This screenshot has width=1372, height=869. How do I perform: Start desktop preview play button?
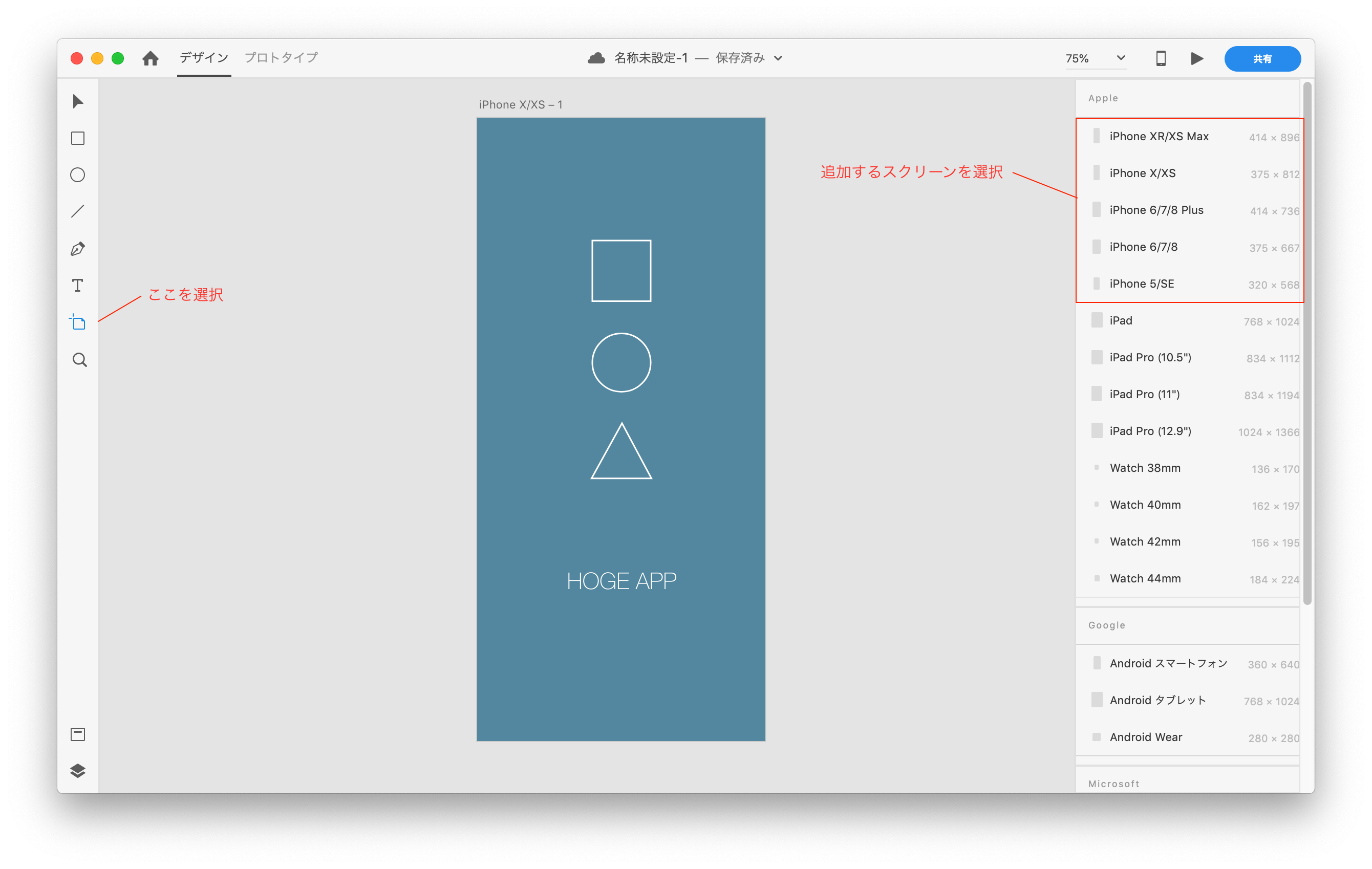pyautogui.click(x=1196, y=58)
